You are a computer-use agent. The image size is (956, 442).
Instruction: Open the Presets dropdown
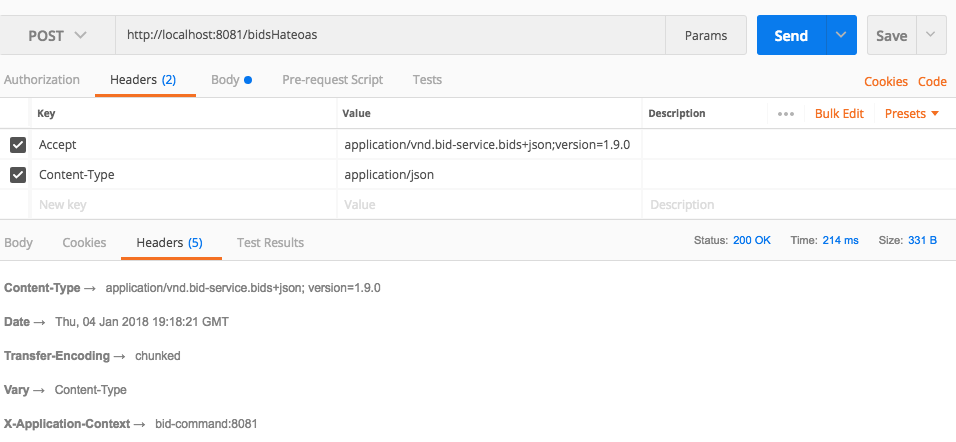click(911, 114)
